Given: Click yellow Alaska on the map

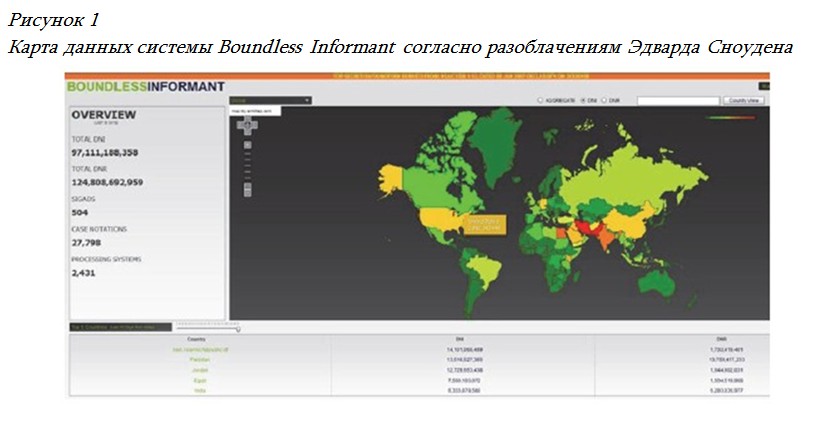Looking at the screenshot, I should coord(391,180).
